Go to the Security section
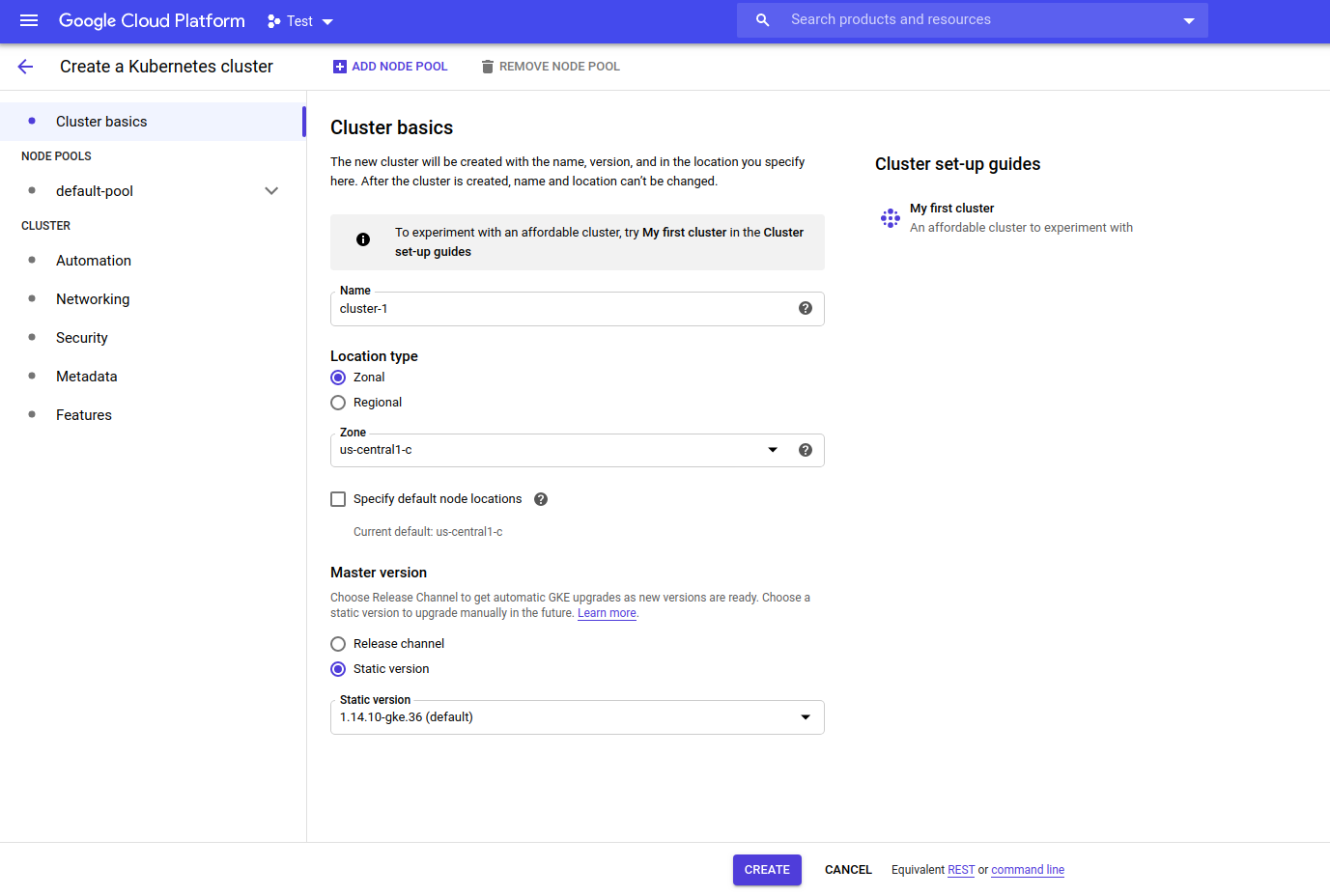The width and height of the screenshot is (1330, 896). click(x=82, y=337)
